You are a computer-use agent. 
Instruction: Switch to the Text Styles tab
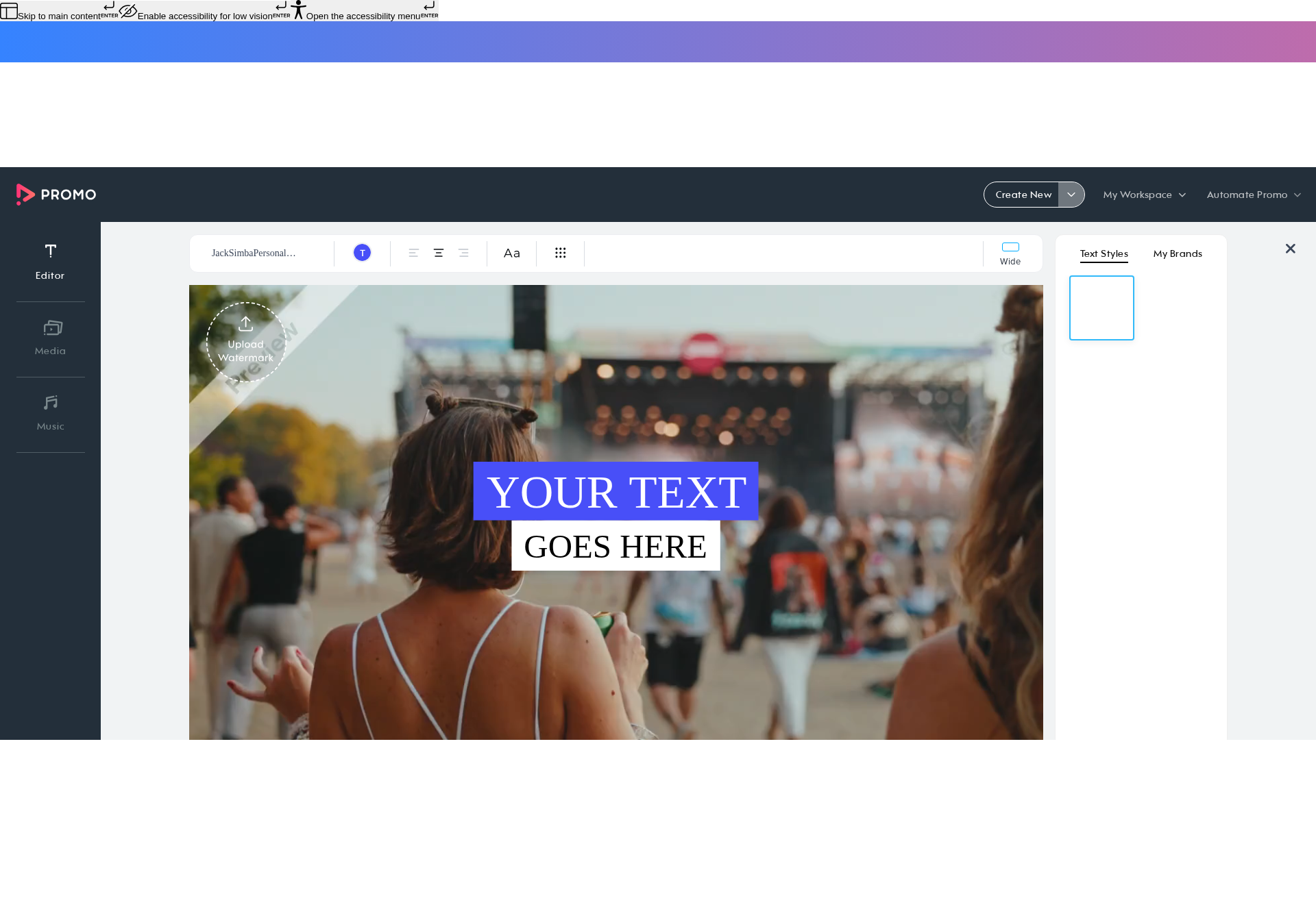[x=1104, y=253]
